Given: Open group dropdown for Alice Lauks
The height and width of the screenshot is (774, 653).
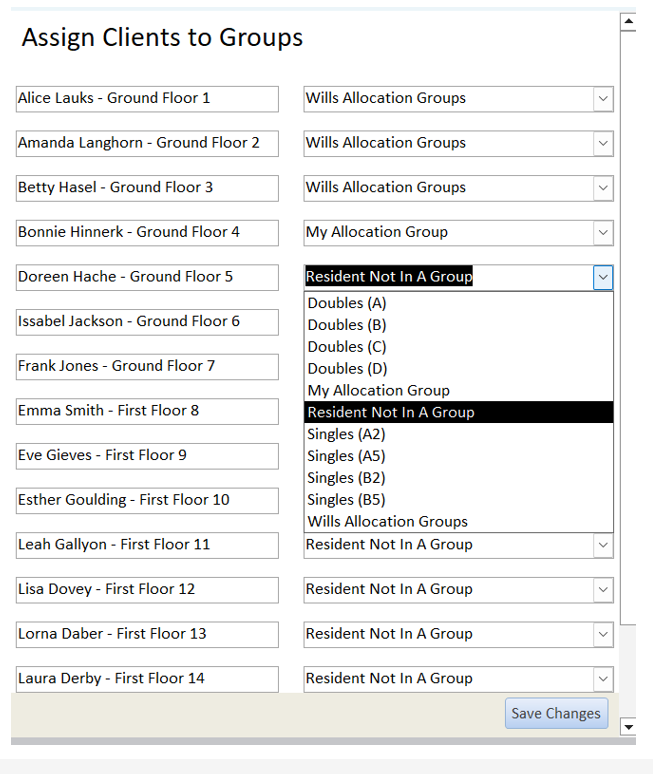Looking at the screenshot, I should click(x=603, y=99).
